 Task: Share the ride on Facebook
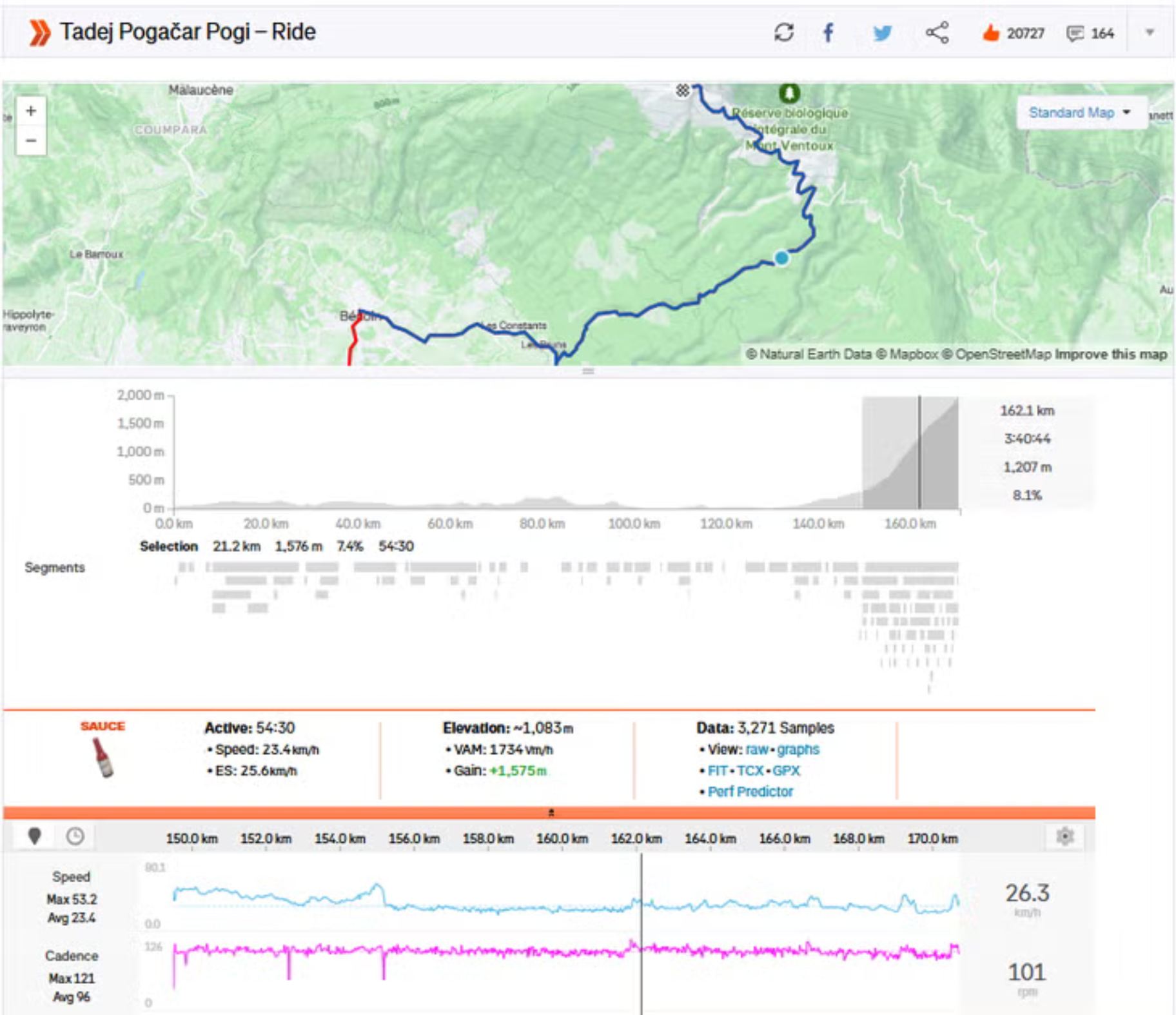828,32
